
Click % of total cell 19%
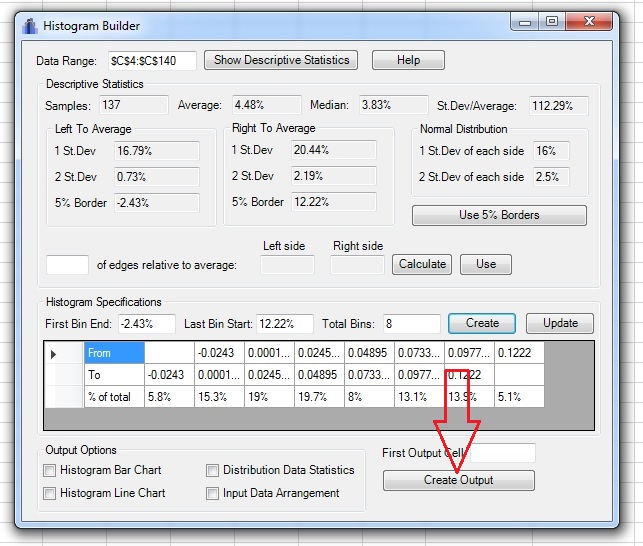point(269,397)
